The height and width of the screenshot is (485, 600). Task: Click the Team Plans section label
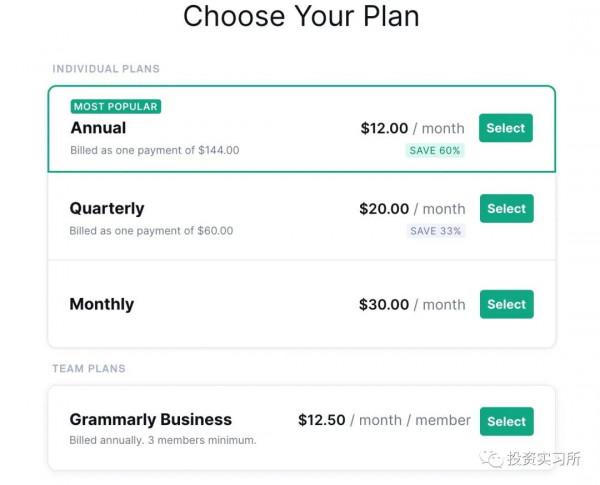(x=89, y=369)
